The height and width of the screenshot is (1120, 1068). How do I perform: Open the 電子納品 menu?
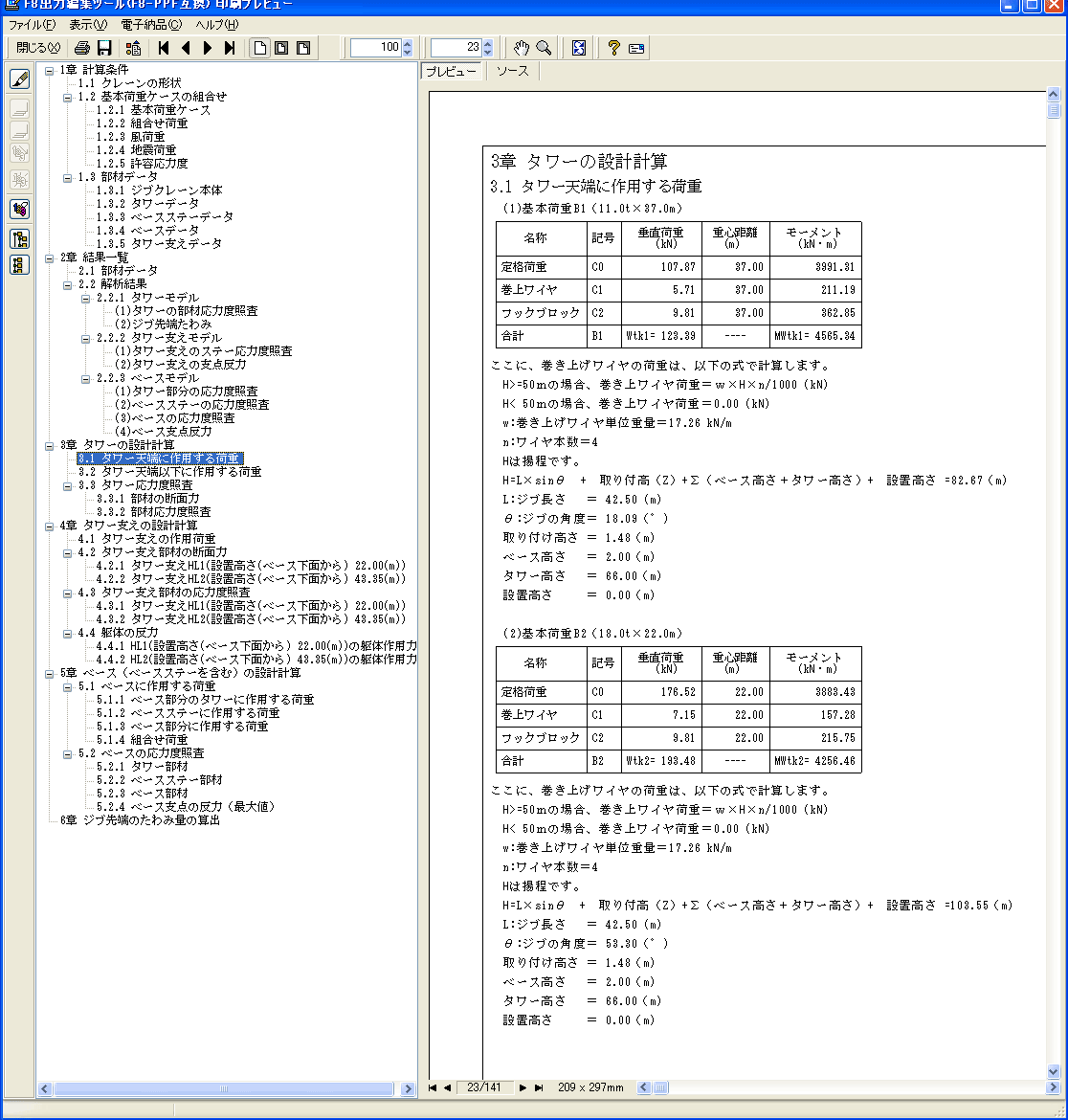coord(151,25)
